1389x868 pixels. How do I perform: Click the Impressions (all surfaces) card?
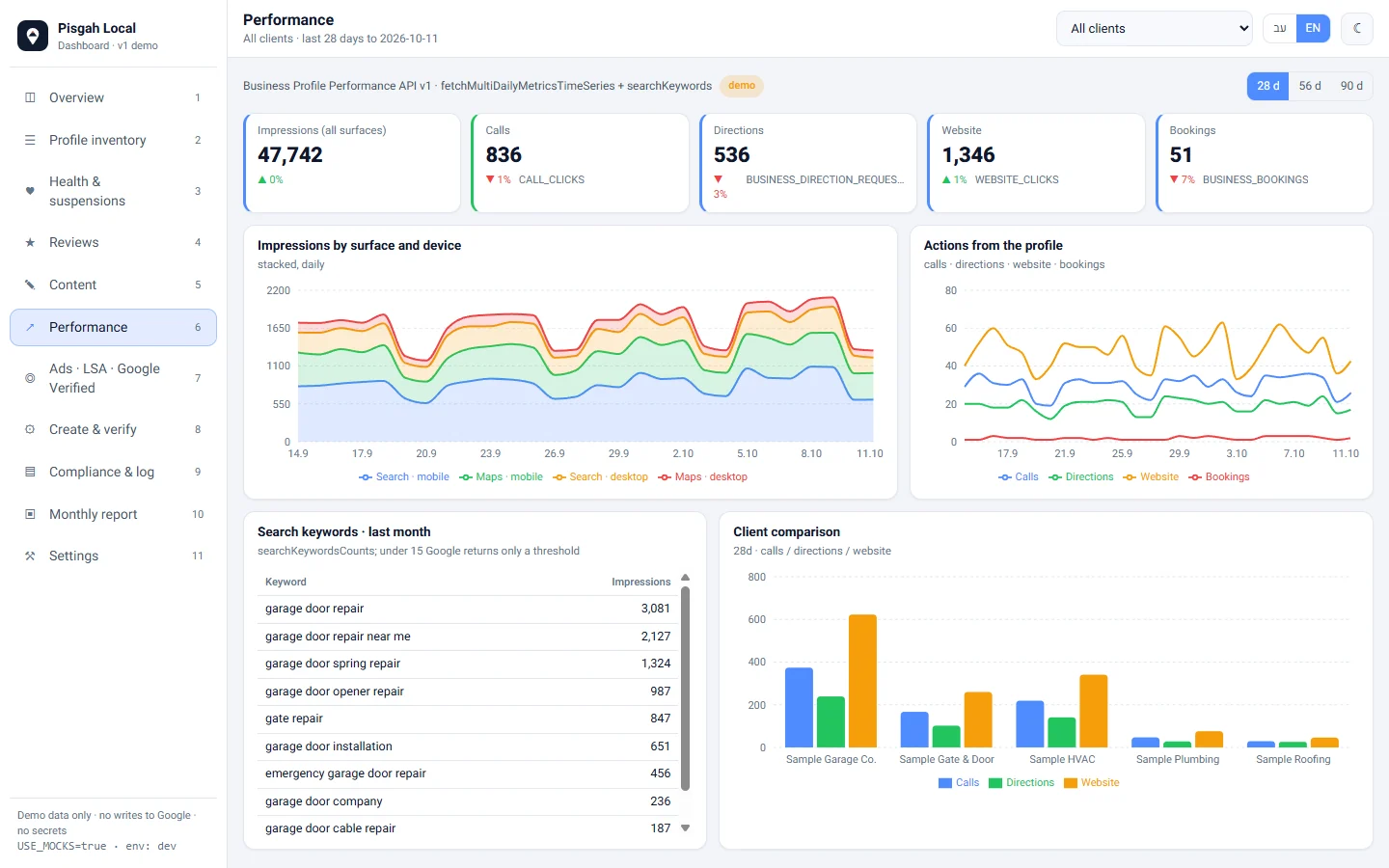coord(352,163)
